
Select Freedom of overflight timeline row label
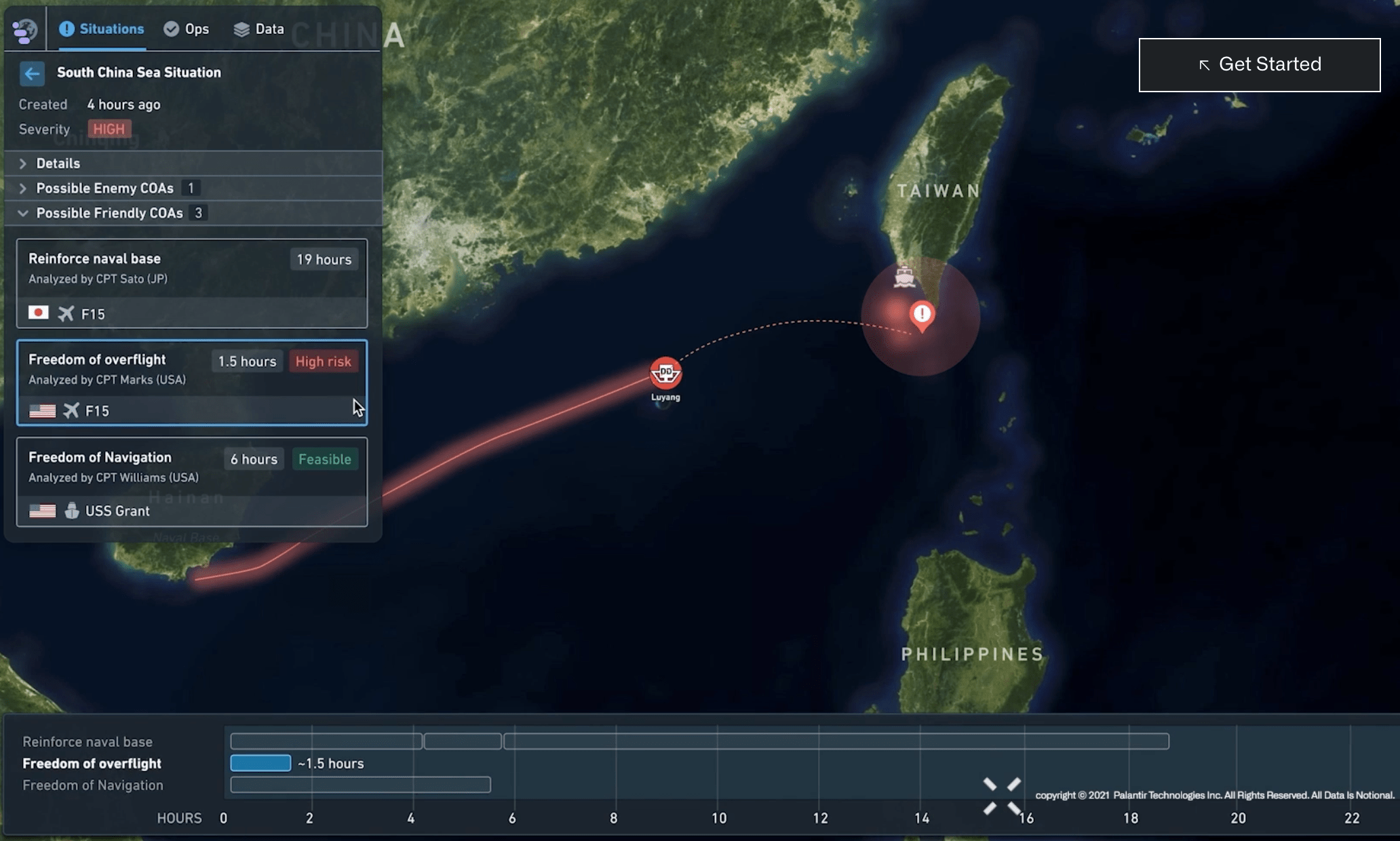pos(92,764)
